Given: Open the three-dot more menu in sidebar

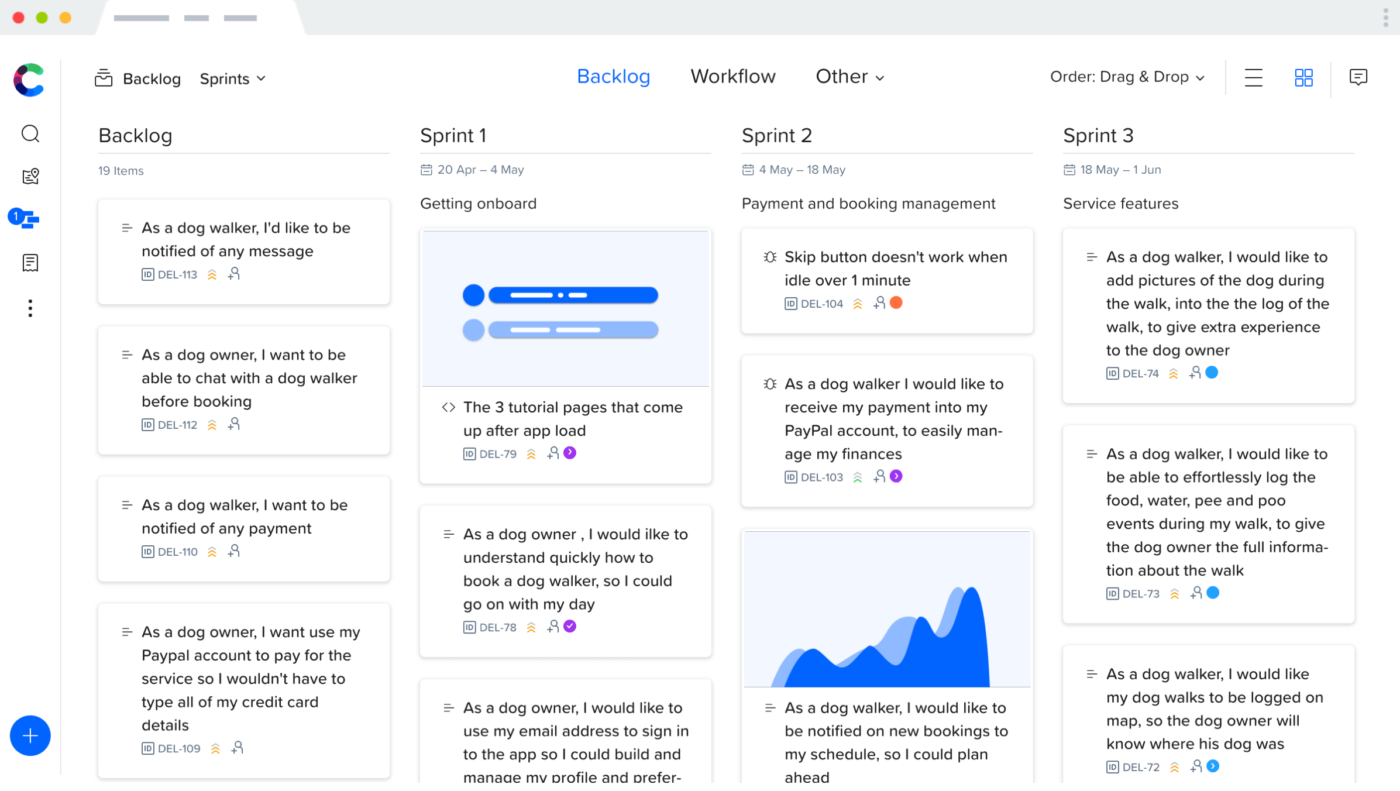Looking at the screenshot, I should point(30,308).
